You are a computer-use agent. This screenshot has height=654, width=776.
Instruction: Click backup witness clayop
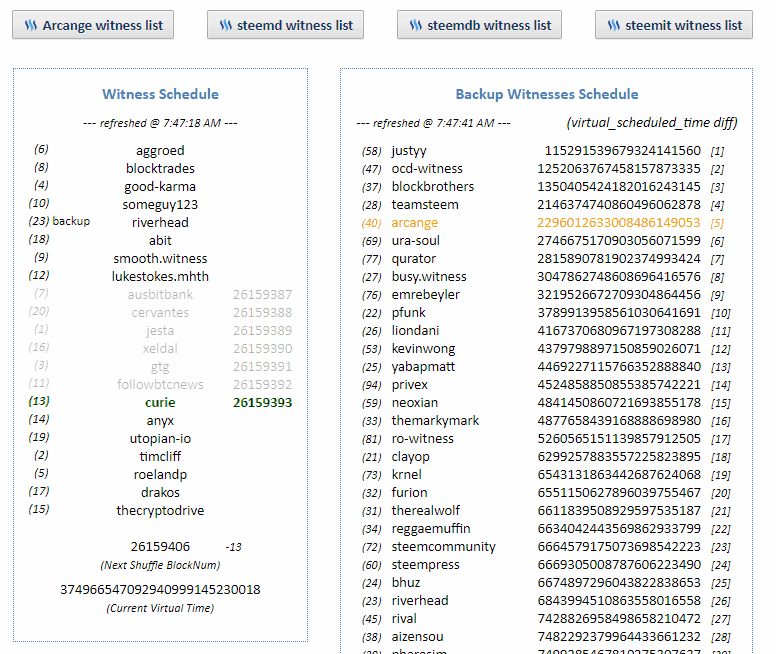410,457
